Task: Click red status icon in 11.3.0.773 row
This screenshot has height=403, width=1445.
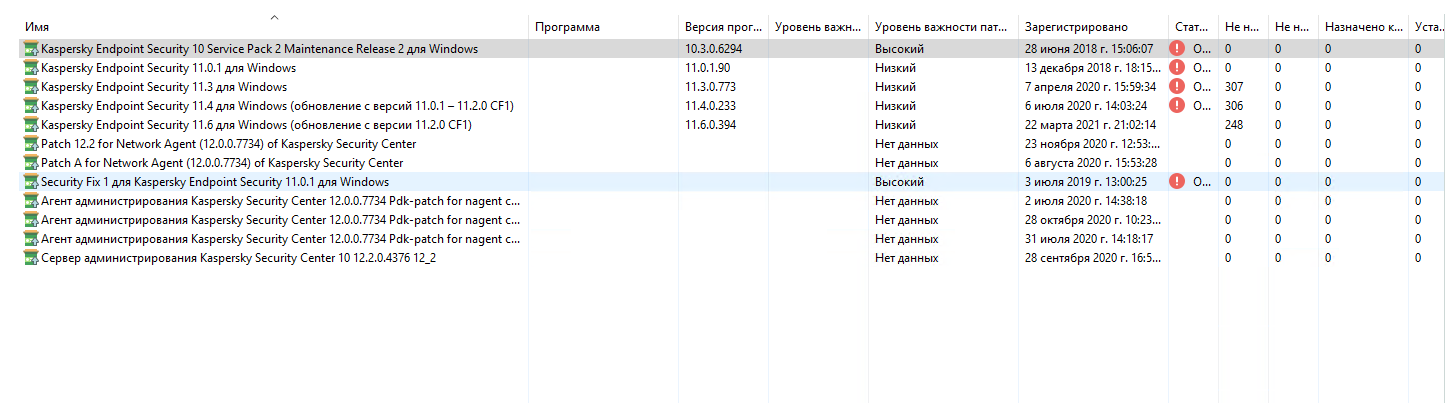Action: 1177,87
